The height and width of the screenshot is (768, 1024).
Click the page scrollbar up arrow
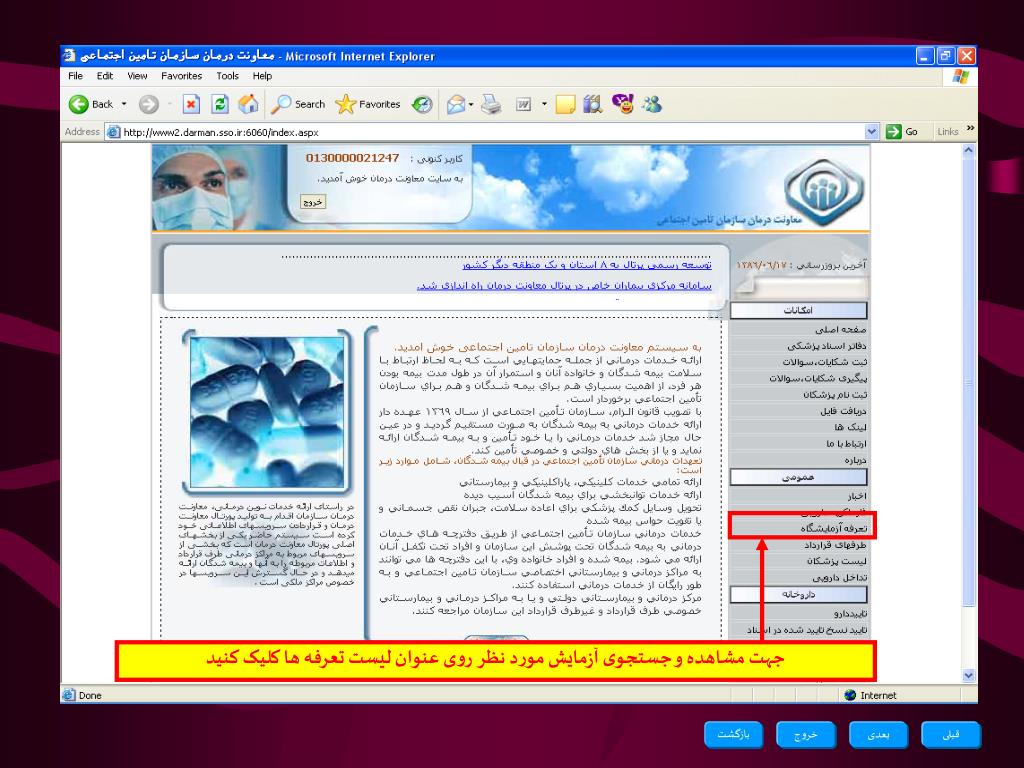click(968, 150)
